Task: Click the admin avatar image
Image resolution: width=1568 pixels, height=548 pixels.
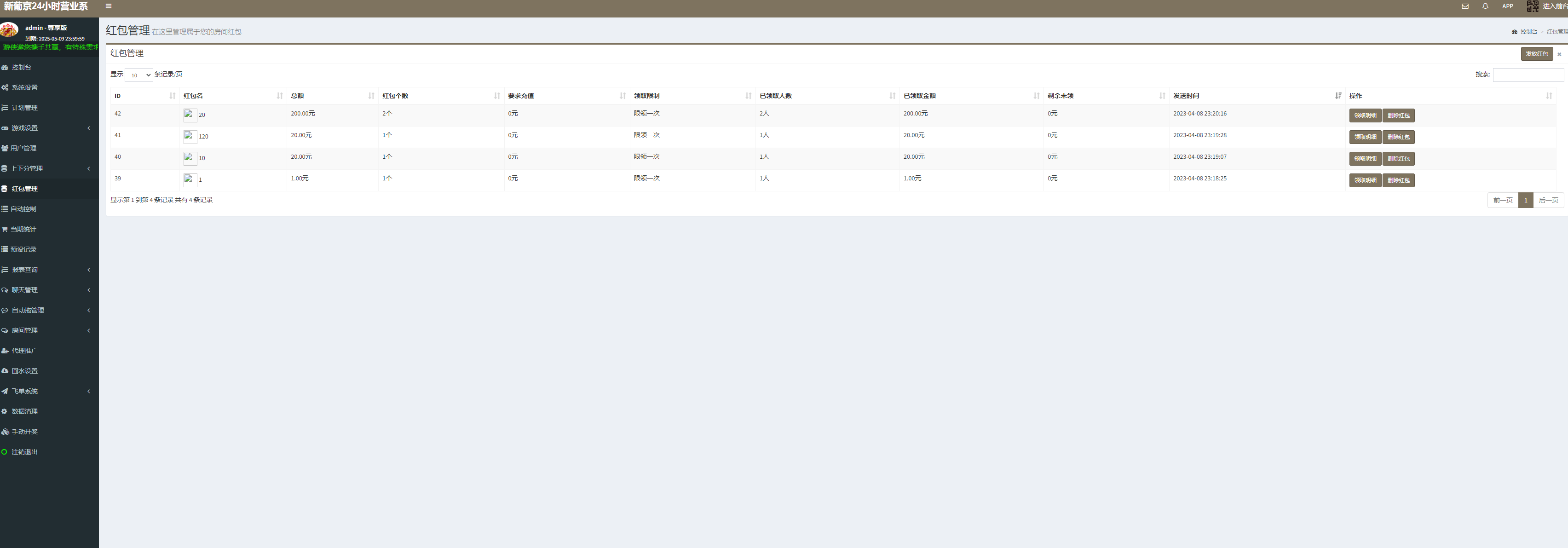Action: [9, 29]
